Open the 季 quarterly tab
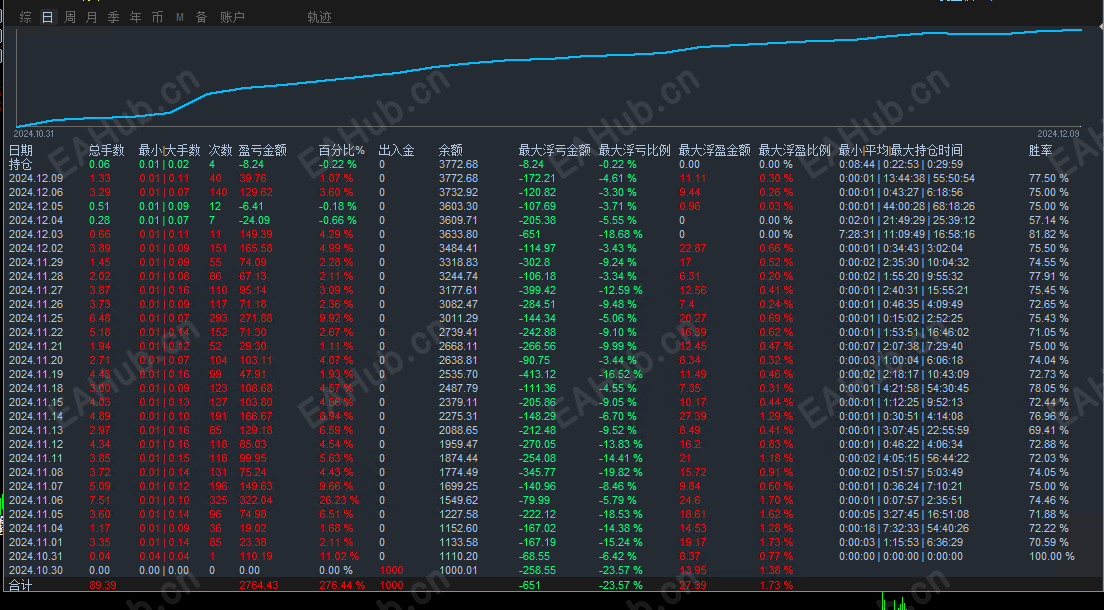1104x610 pixels. (x=113, y=17)
